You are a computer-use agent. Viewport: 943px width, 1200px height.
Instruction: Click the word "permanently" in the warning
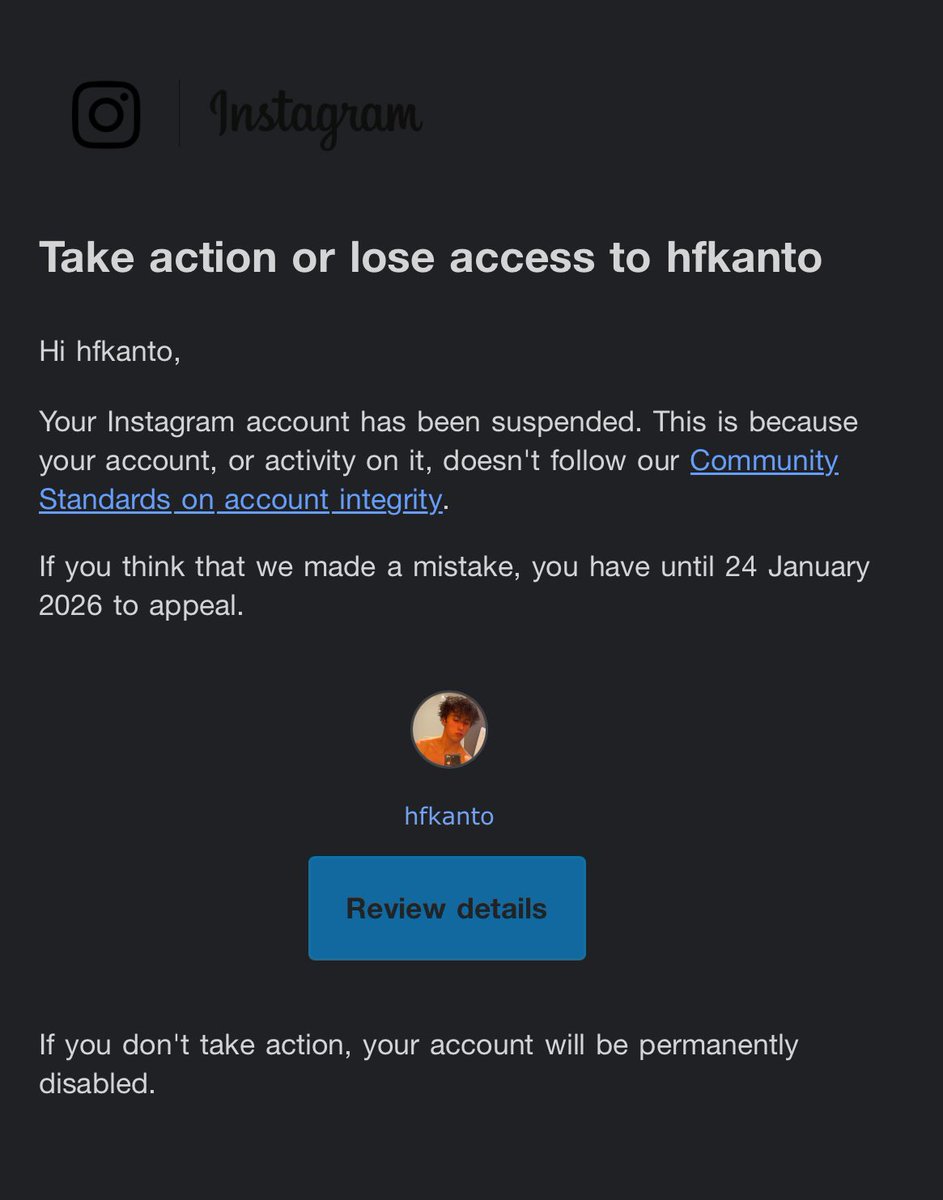[x=718, y=1045]
